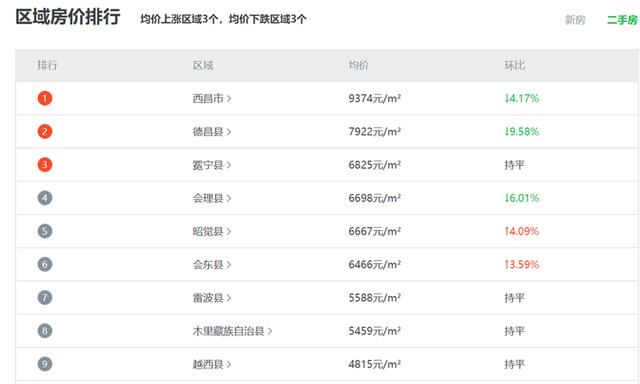The image size is (640, 384).
Task: Click the red rank 2 badge
Action: [x=45, y=132]
